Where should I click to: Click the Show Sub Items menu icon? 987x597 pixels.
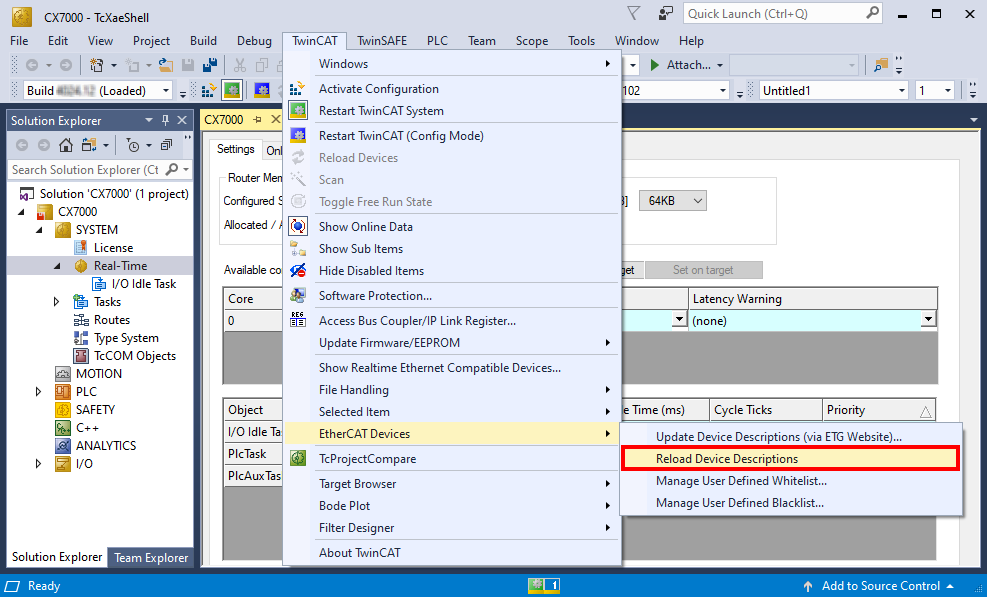tap(298, 249)
